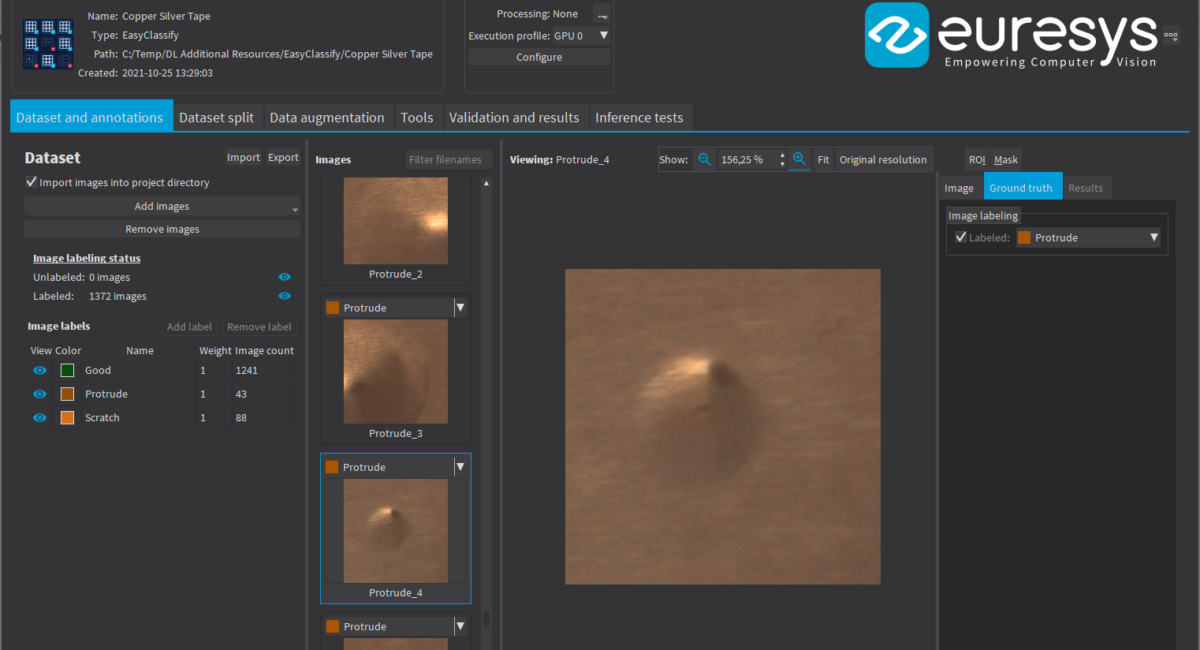
Task: Click the ellipsis icon beside the Euresys logo
Action: [x=1171, y=34]
